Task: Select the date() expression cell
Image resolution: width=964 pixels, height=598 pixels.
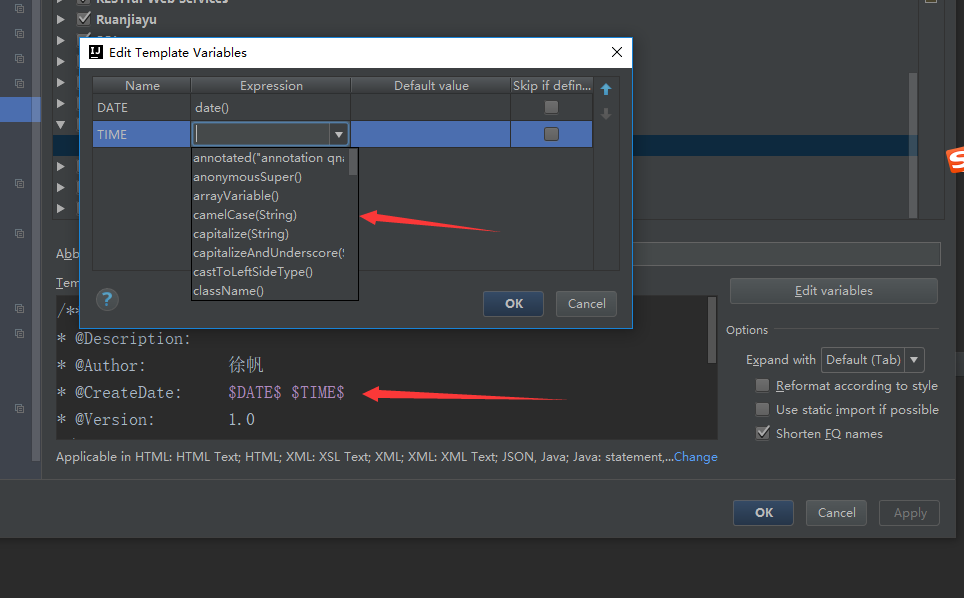Action: [271, 108]
